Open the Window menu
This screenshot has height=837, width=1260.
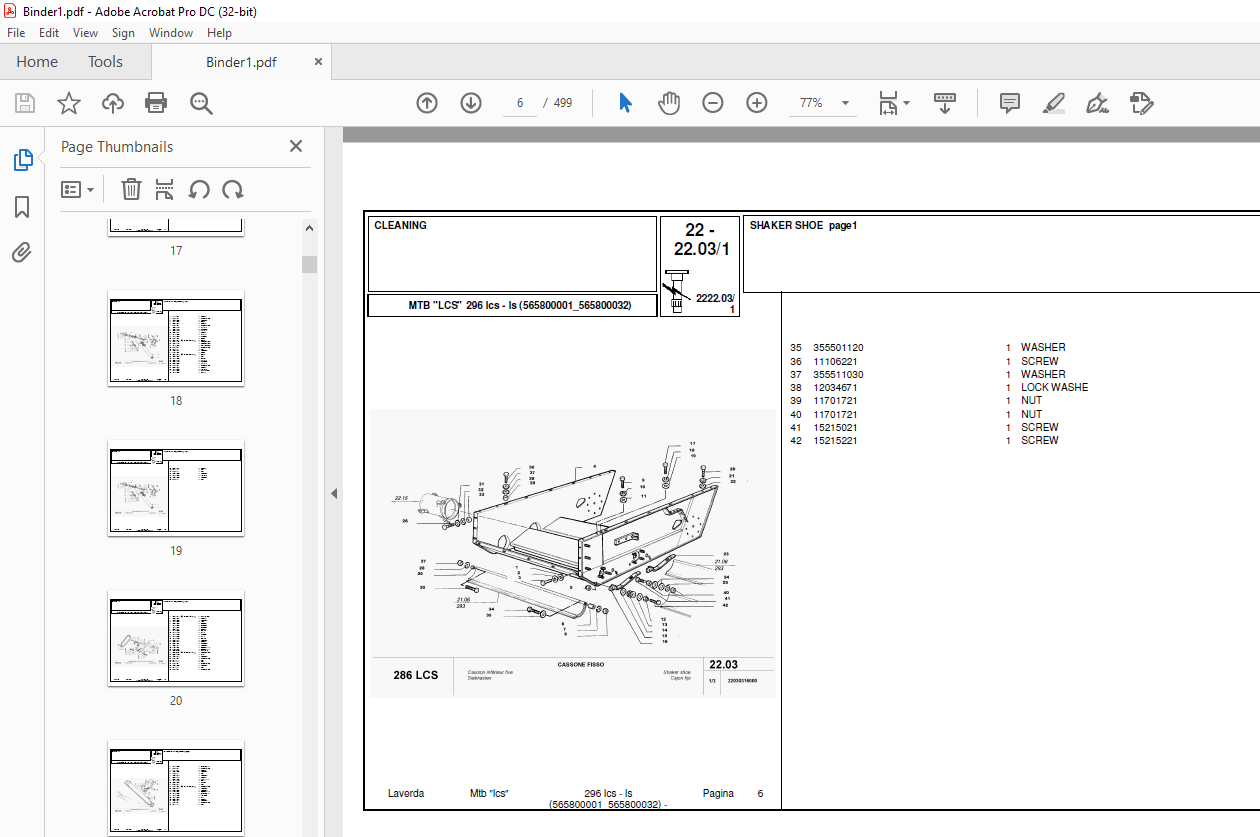point(171,32)
